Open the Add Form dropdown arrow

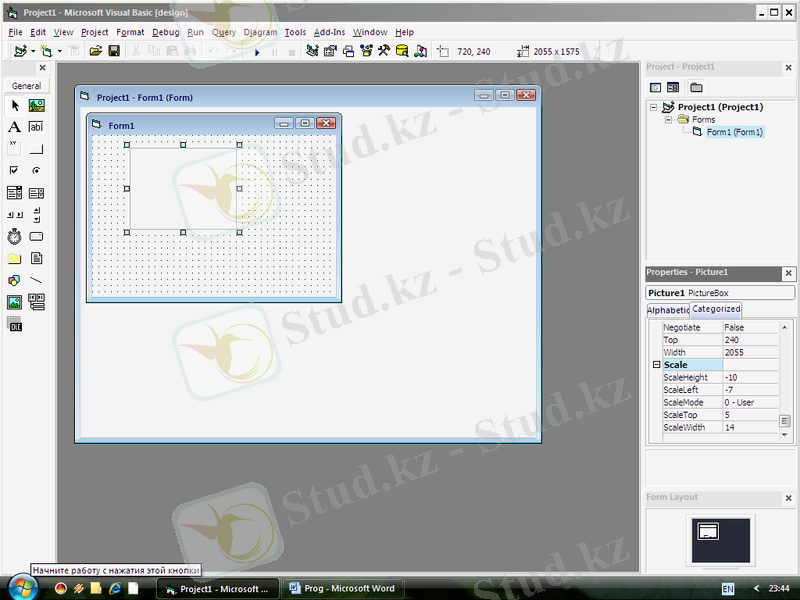tap(60, 51)
